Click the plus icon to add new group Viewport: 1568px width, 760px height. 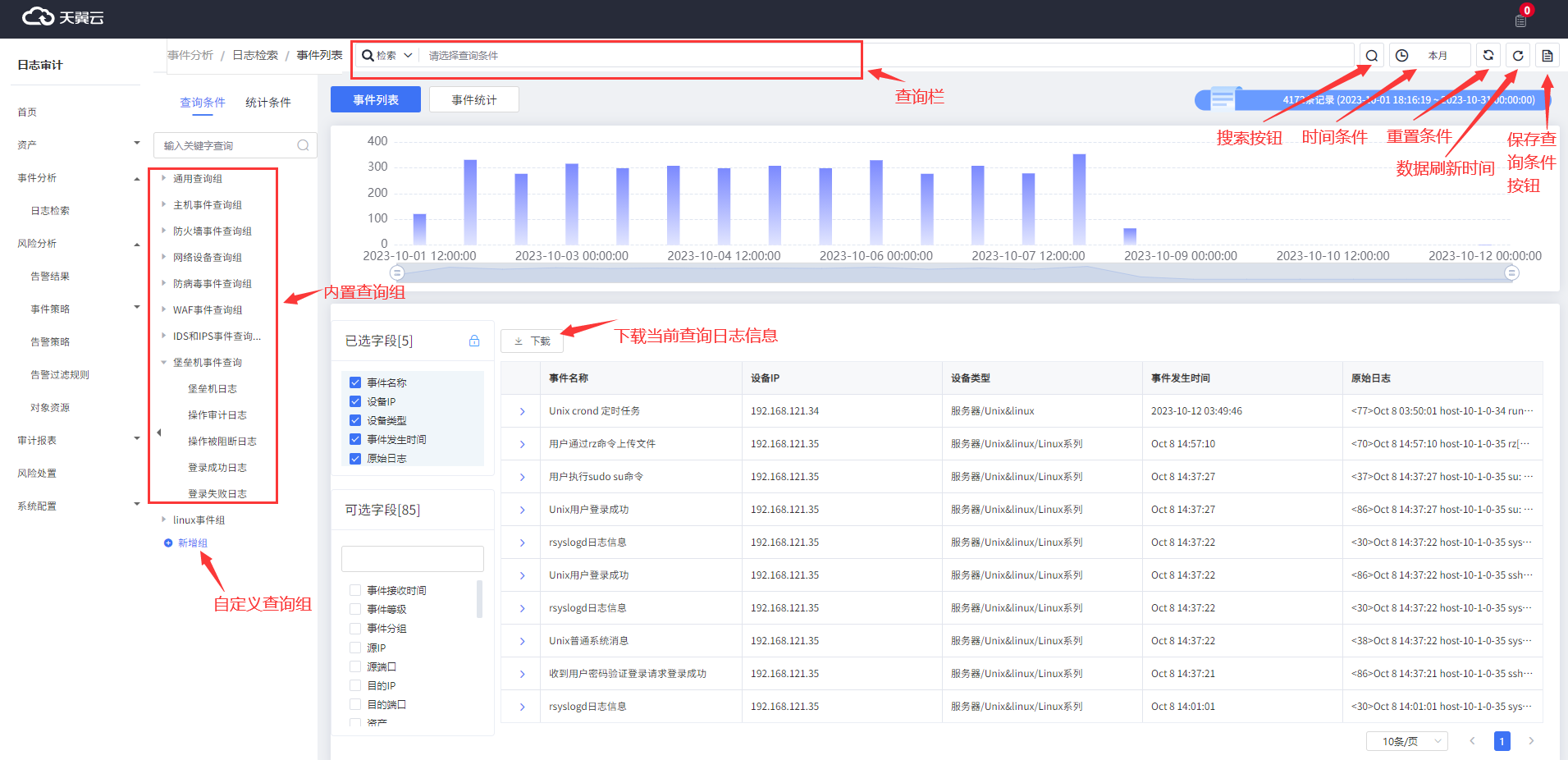168,543
